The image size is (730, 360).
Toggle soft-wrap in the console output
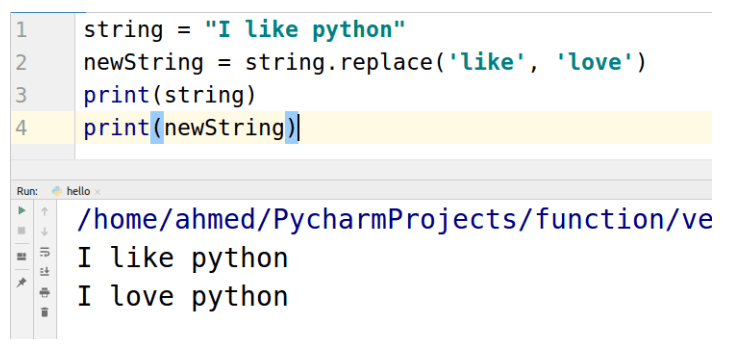click(x=45, y=252)
